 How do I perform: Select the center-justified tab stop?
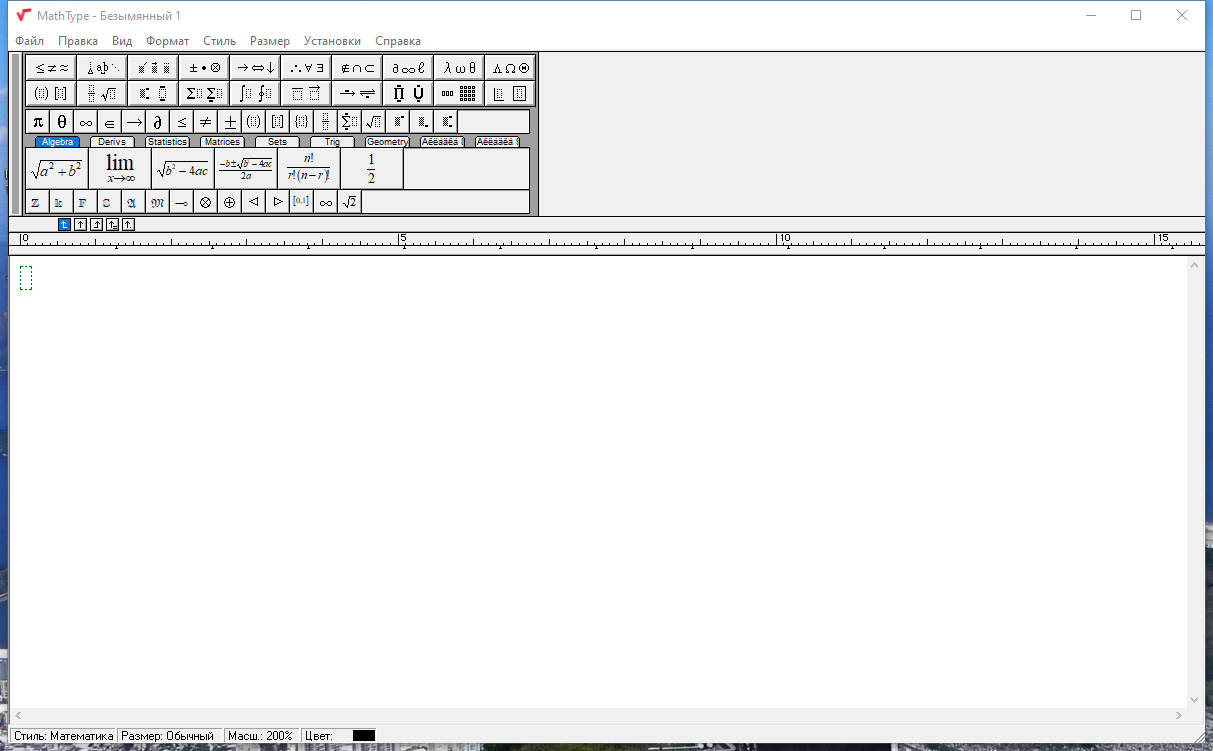pos(80,225)
